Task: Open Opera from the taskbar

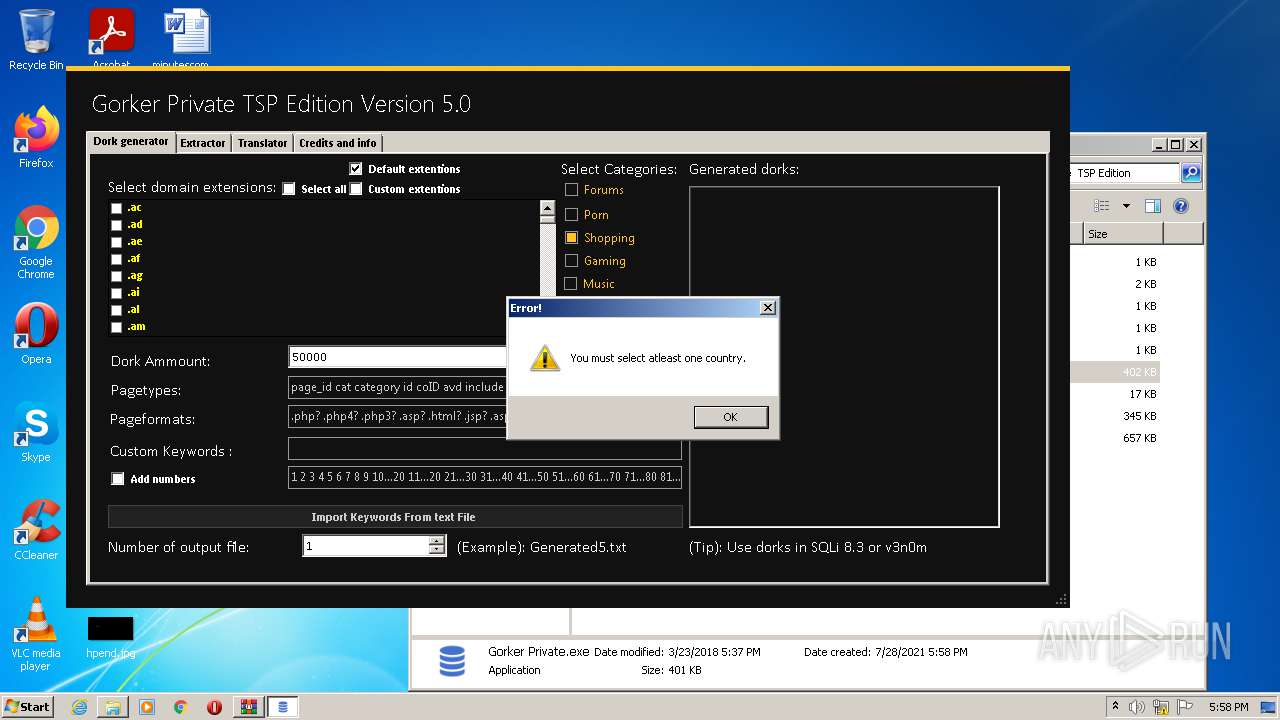Action: coord(215,707)
